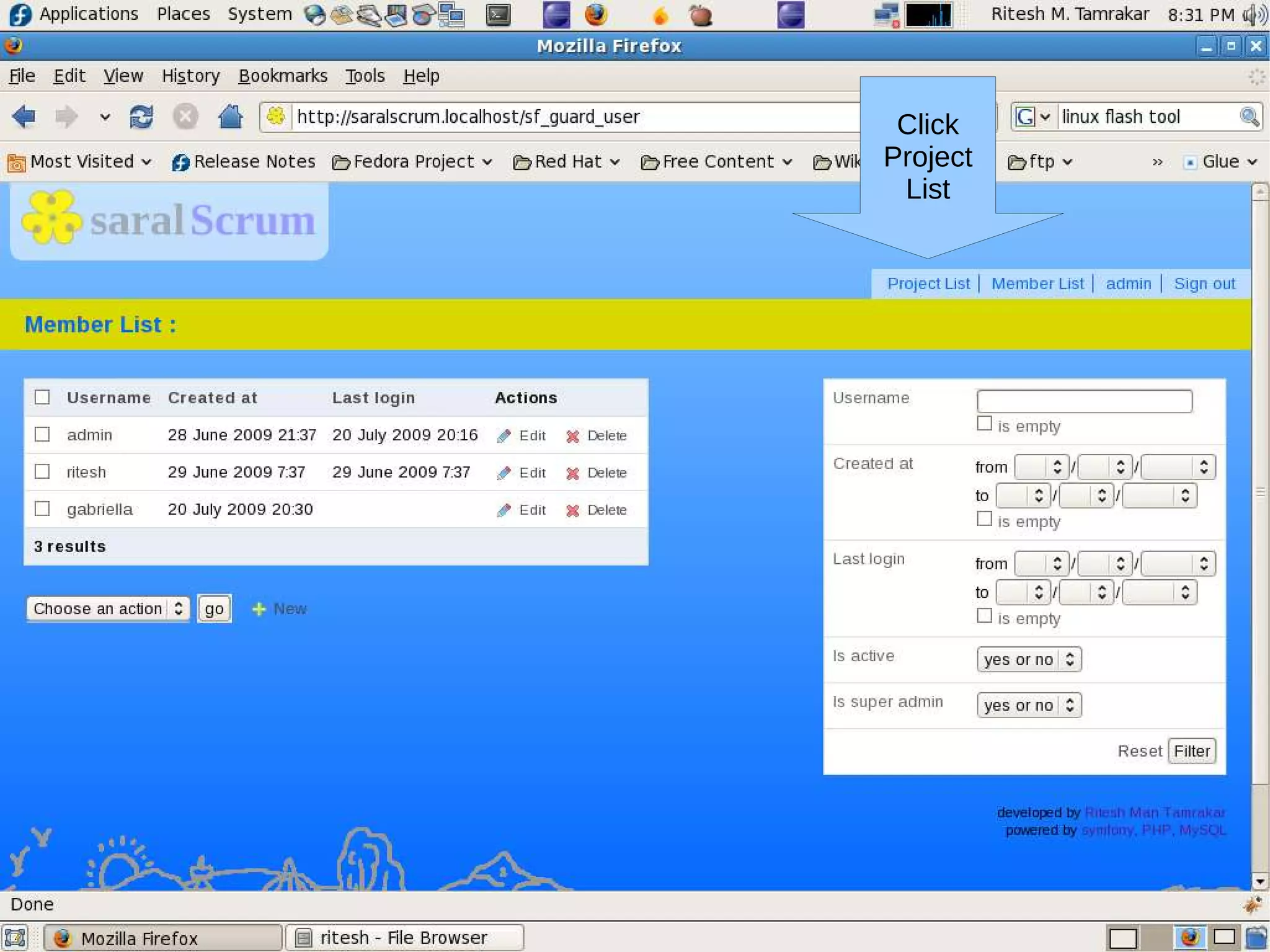The height and width of the screenshot is (952, 1270).
Task: Open the Bookmarks menu
Action: coord(283,76)
